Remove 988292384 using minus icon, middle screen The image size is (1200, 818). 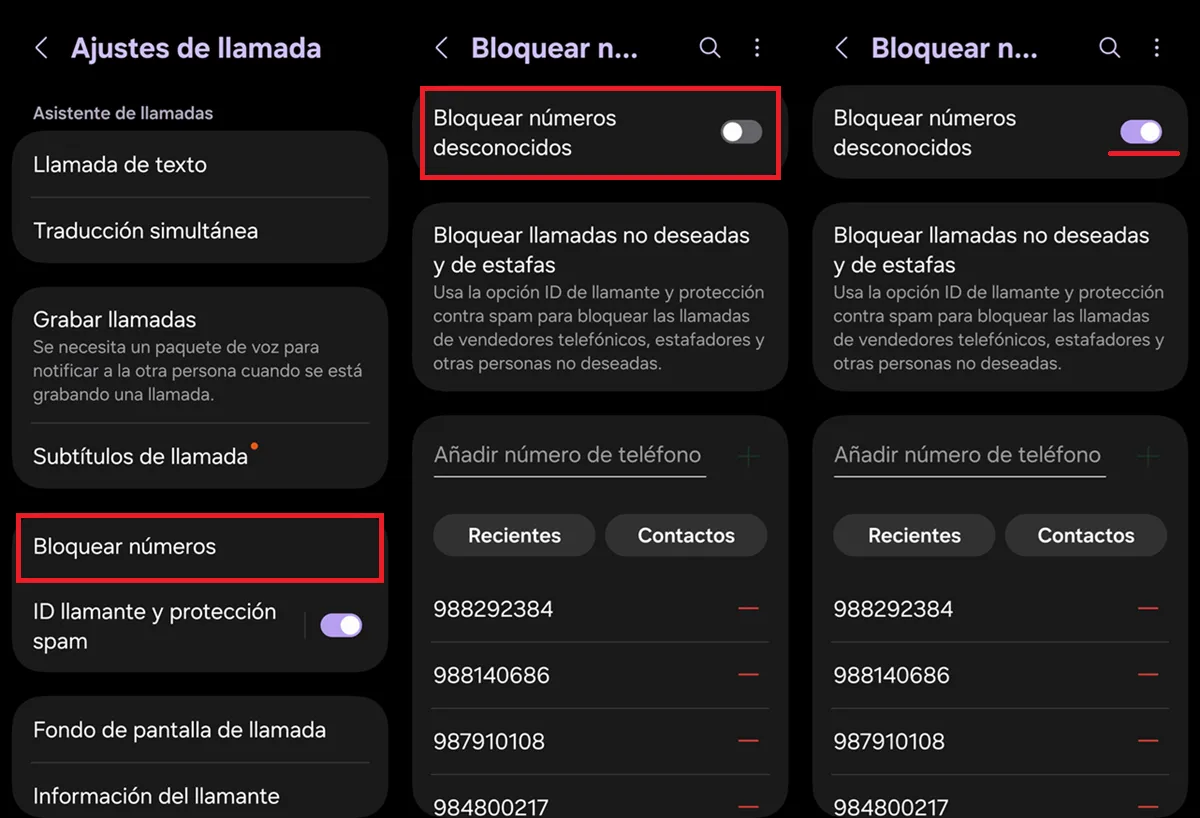tap(748, 609)
